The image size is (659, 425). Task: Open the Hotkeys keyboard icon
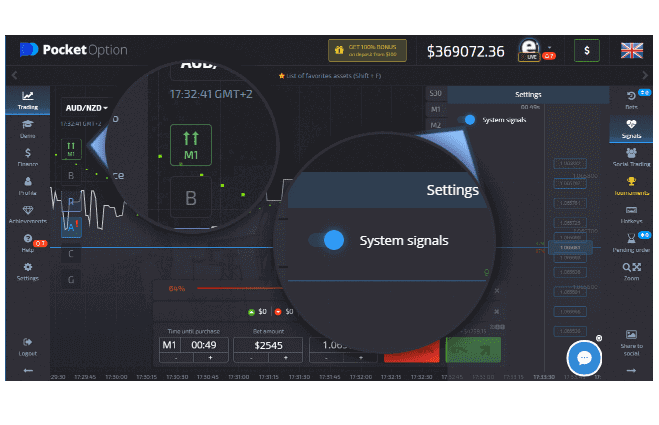click(631, 214)
